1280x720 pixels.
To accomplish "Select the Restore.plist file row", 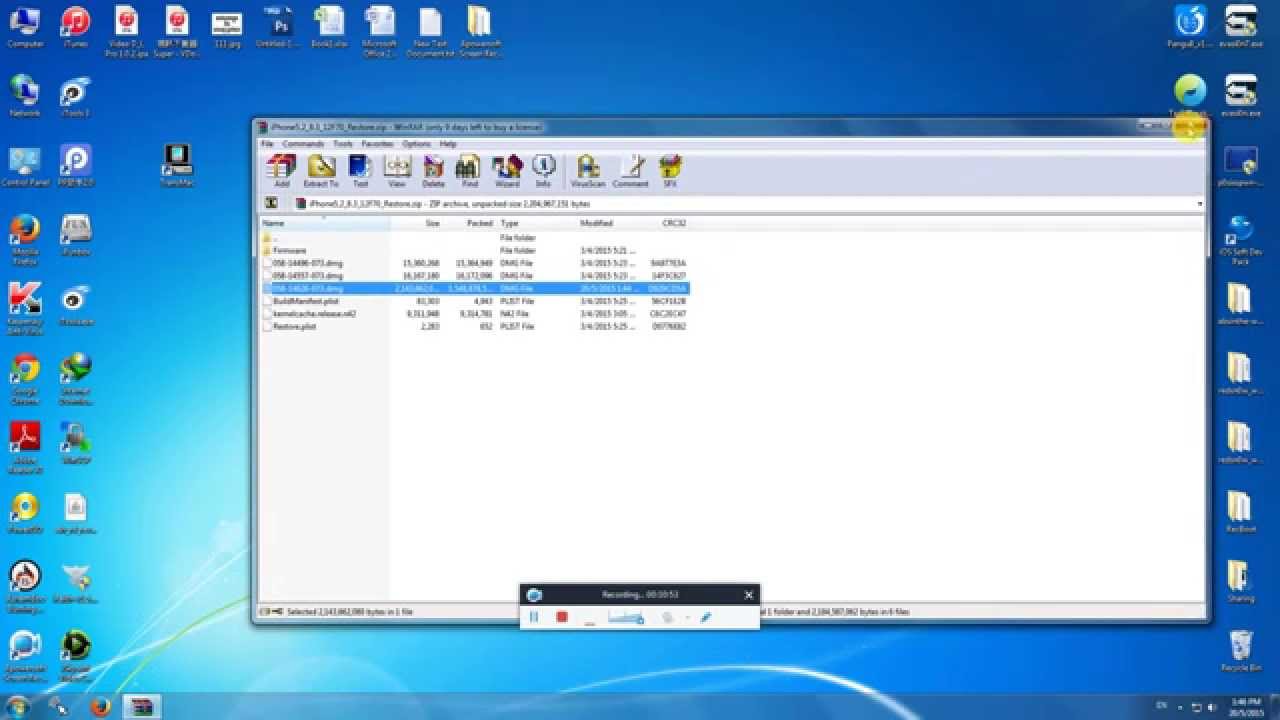I will (x=475, y=326).
